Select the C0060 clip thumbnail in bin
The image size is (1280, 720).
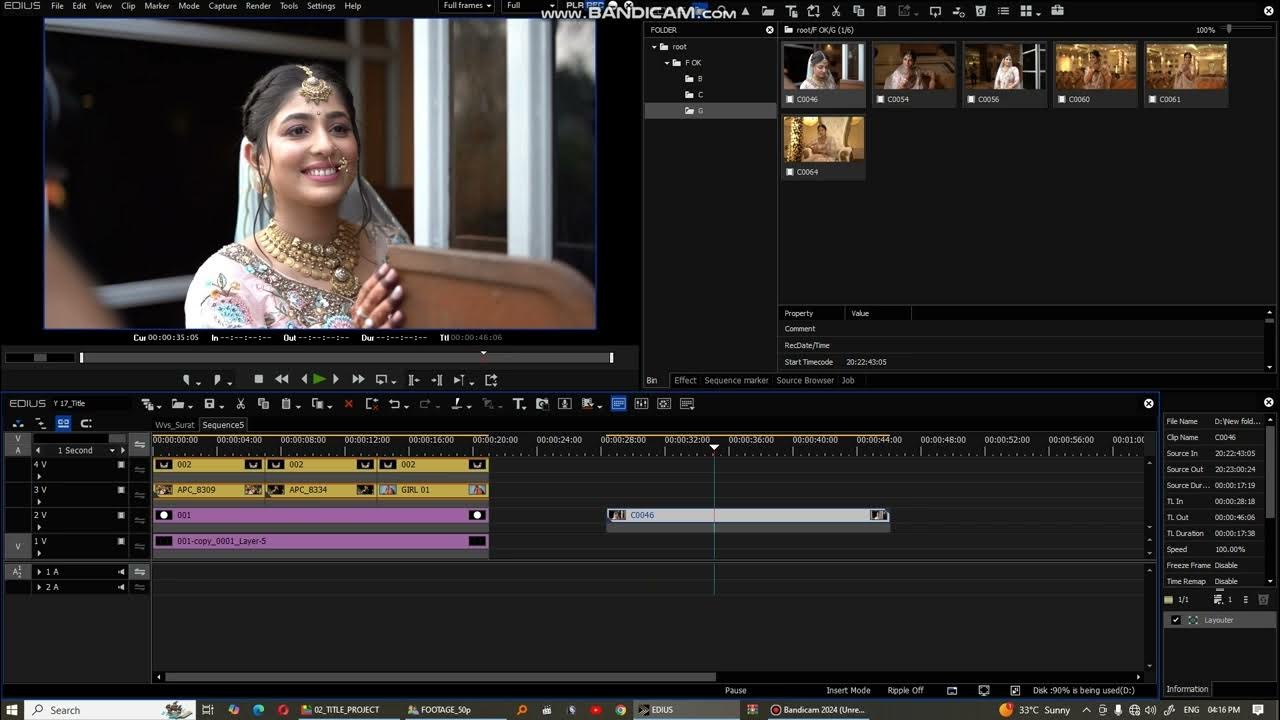(x=1095, y=67)
